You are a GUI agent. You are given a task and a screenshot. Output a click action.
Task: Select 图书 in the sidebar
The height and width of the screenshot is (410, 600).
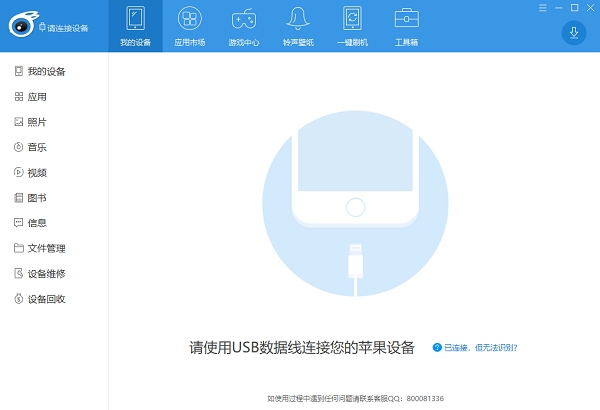click(x=36, y=198)
